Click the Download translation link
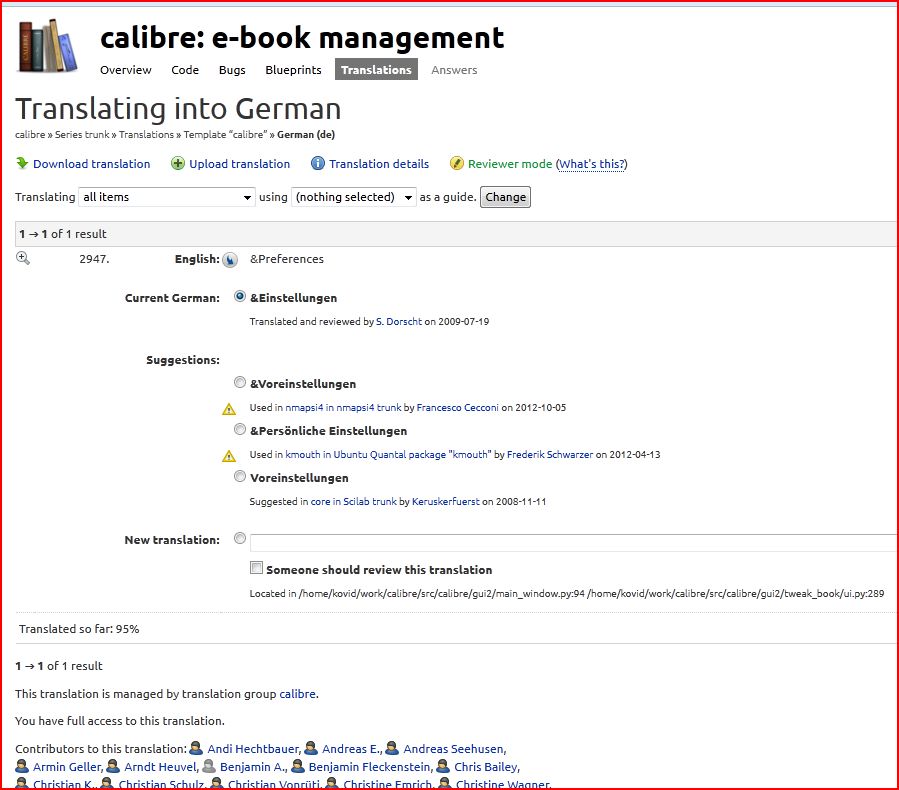 point(92,164)
